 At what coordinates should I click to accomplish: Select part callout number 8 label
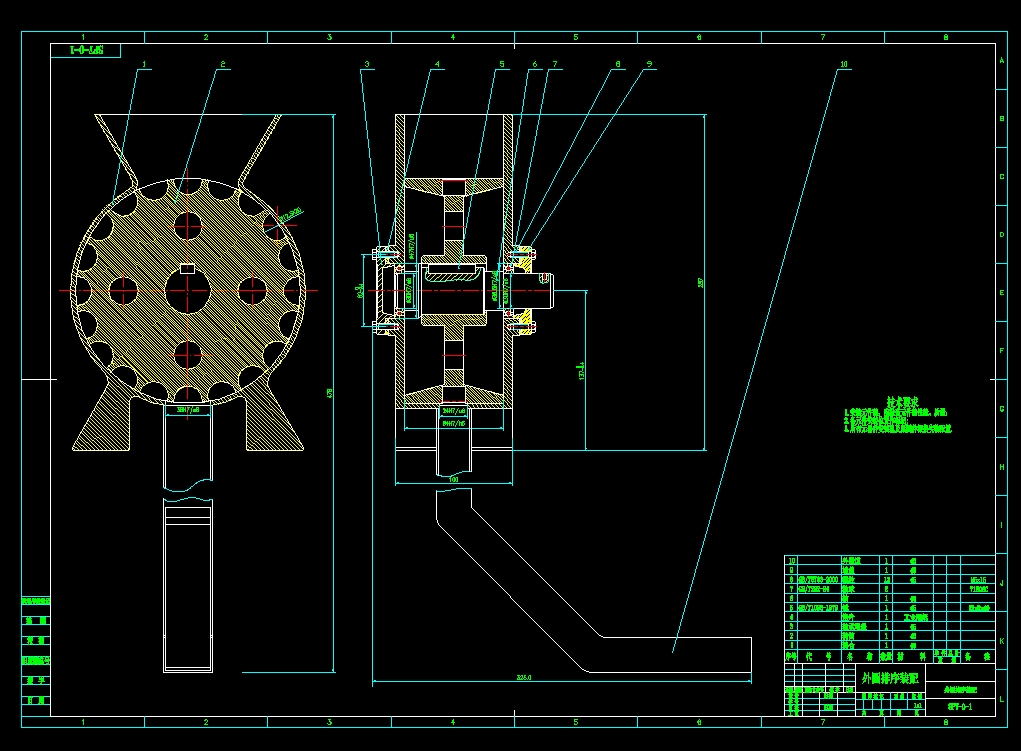click(618, 64)
